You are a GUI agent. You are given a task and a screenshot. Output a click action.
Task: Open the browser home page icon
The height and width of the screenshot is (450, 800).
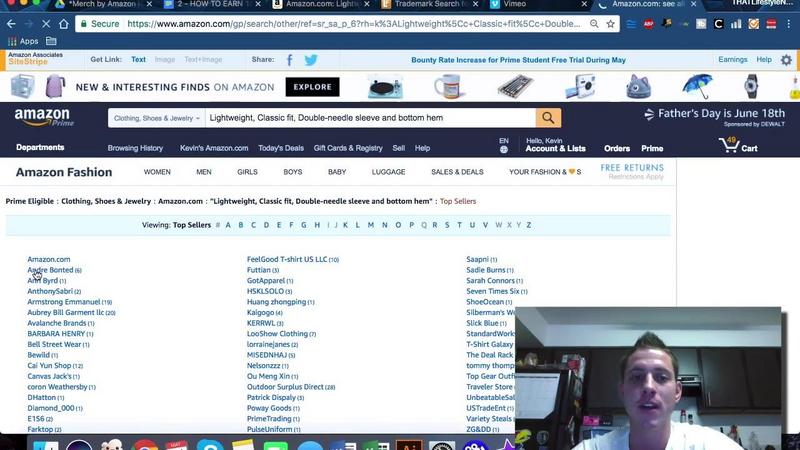pos(63,24)
